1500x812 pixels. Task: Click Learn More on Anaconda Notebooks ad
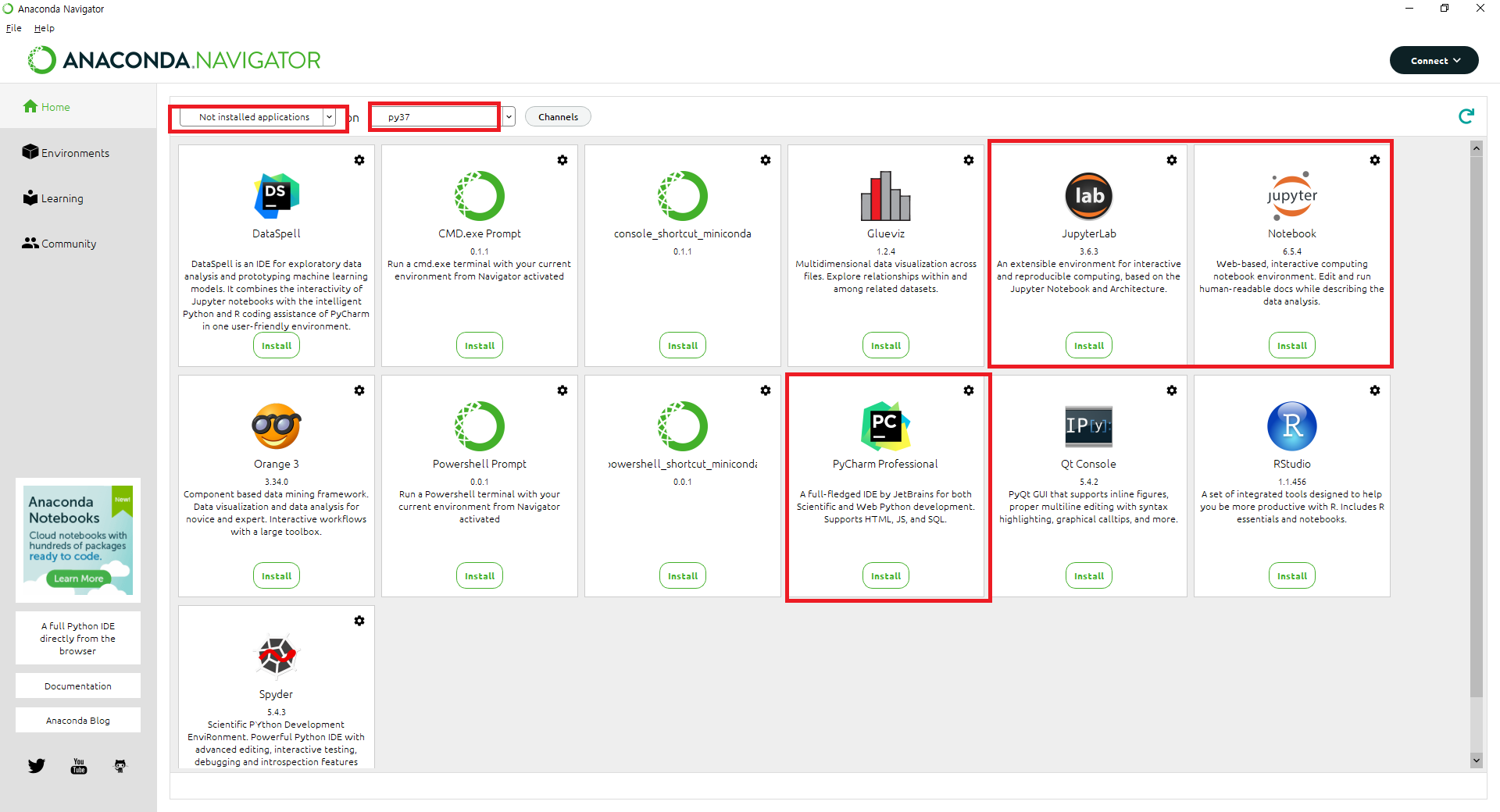click(78, 579)
